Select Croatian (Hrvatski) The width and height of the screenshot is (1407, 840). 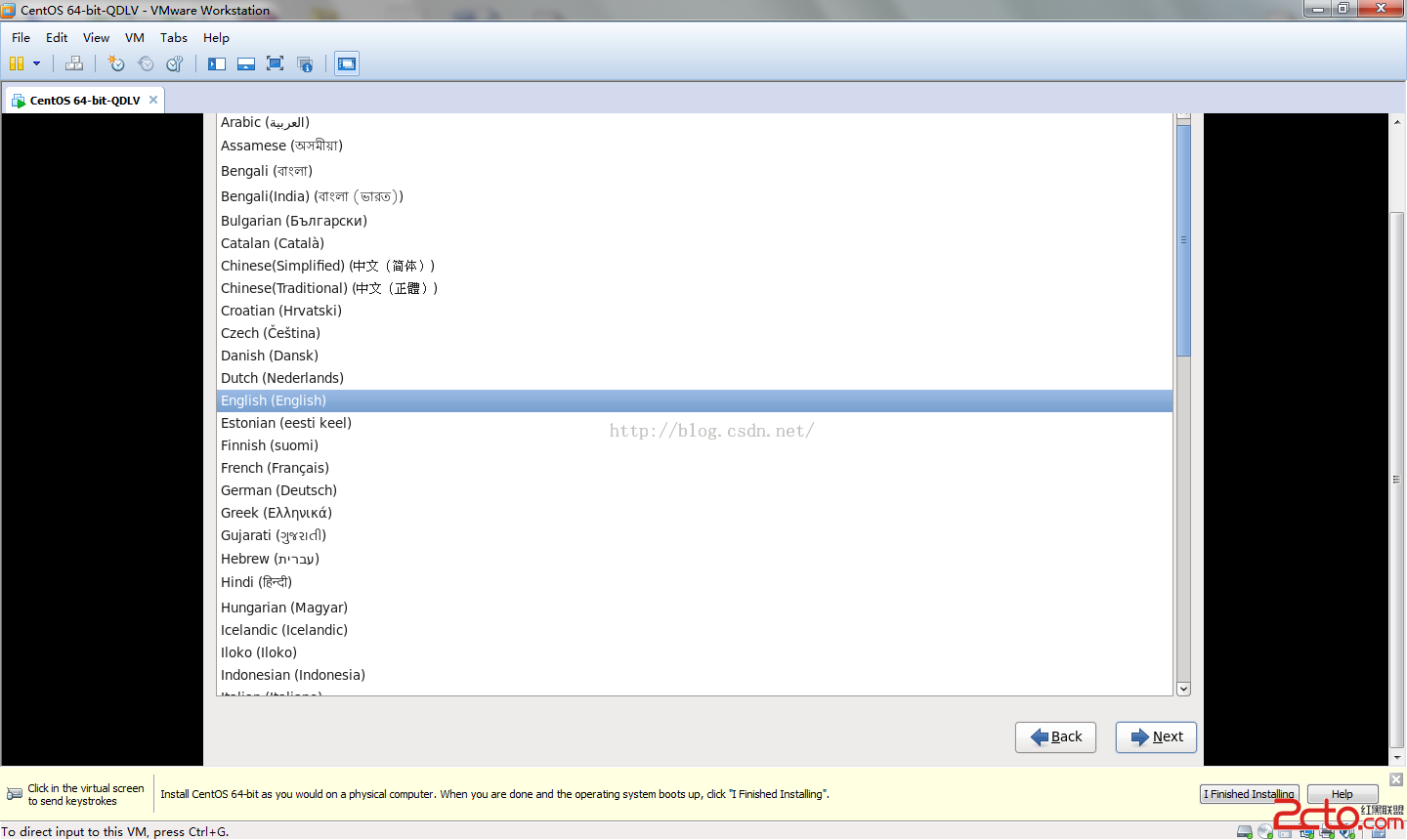(x=694, y=311)
